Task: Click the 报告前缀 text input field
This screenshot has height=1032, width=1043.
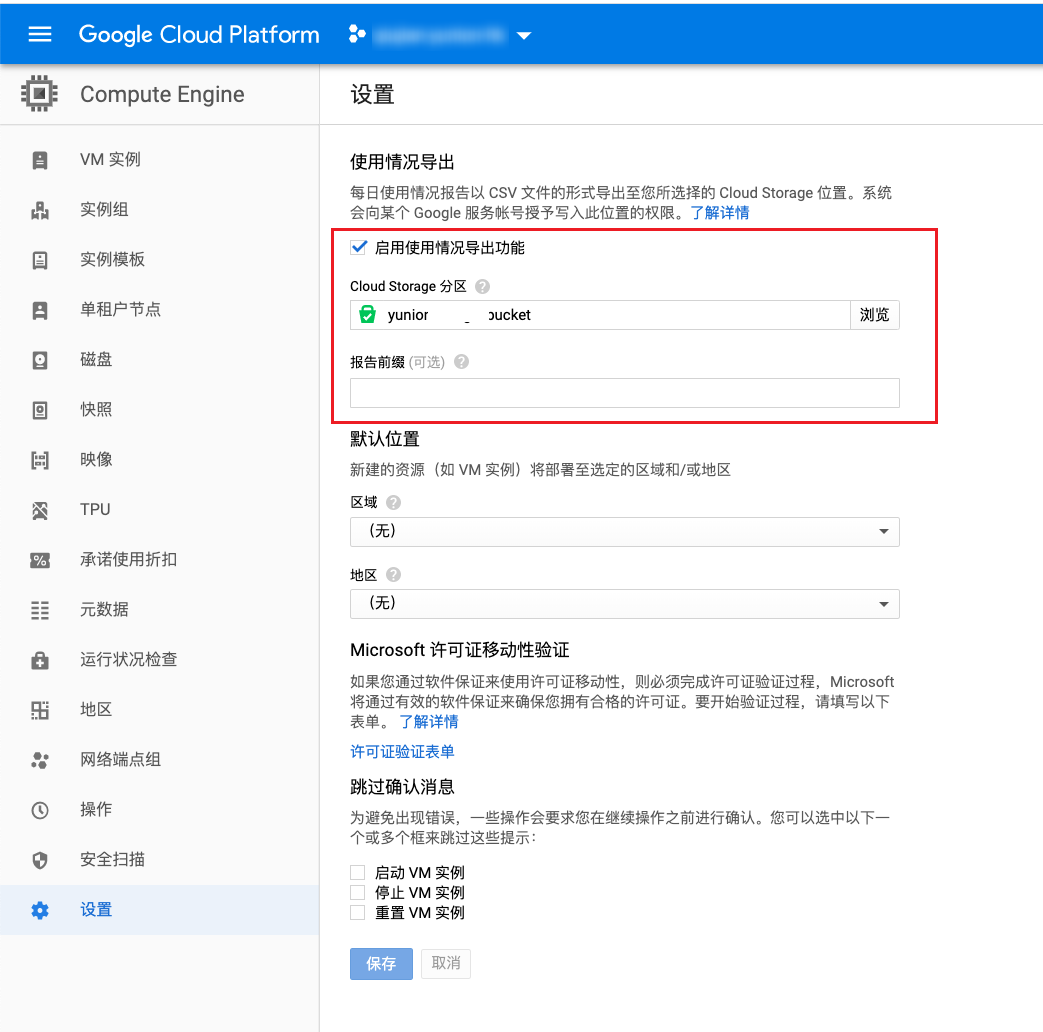Action: 624,393
